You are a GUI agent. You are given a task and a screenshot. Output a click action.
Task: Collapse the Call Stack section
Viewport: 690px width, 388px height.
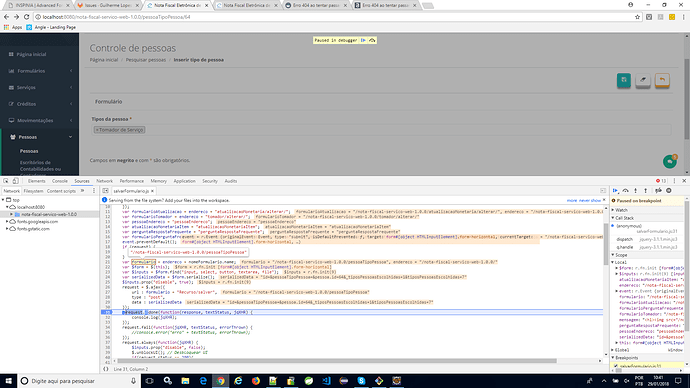point(648,218)
